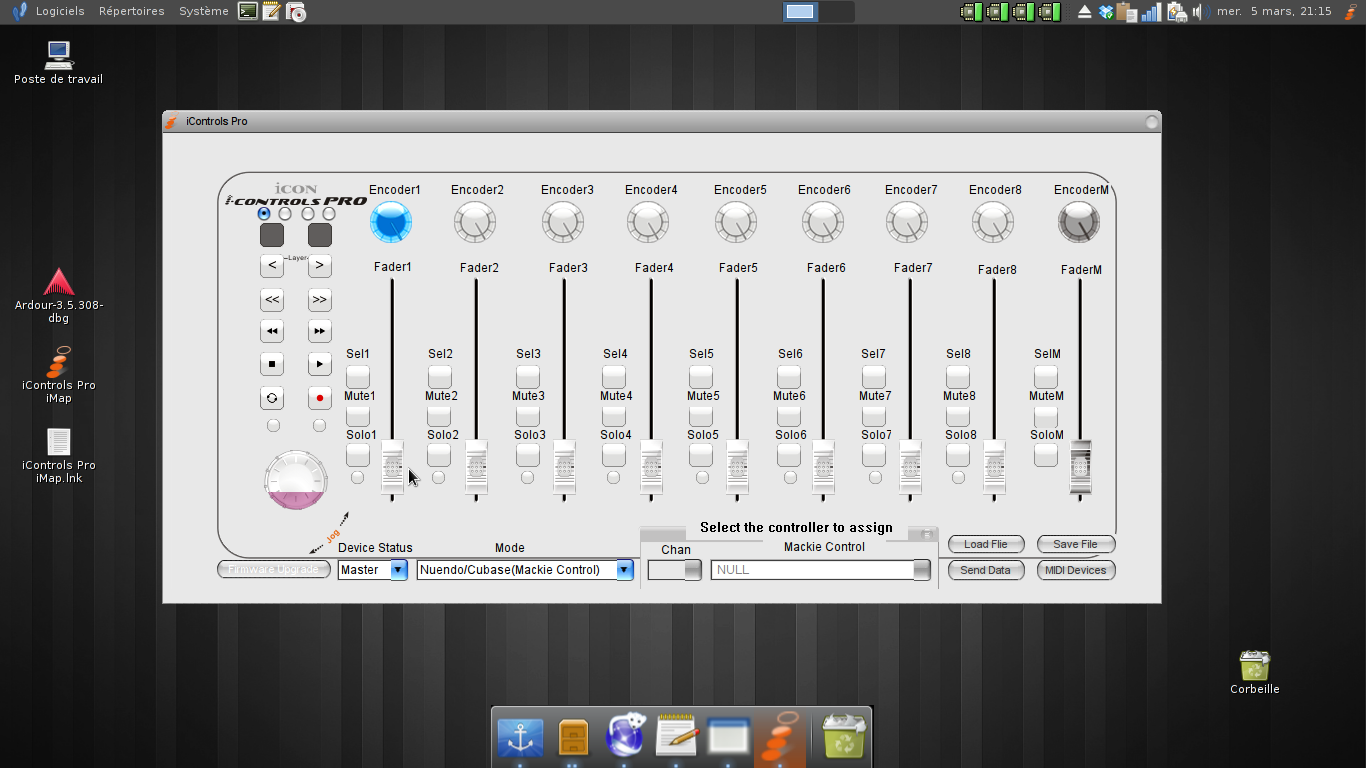Click the MIDI Devices button
Image resolution: width=1366 pixels, height=768 pixels.
tap(1075, 570)
